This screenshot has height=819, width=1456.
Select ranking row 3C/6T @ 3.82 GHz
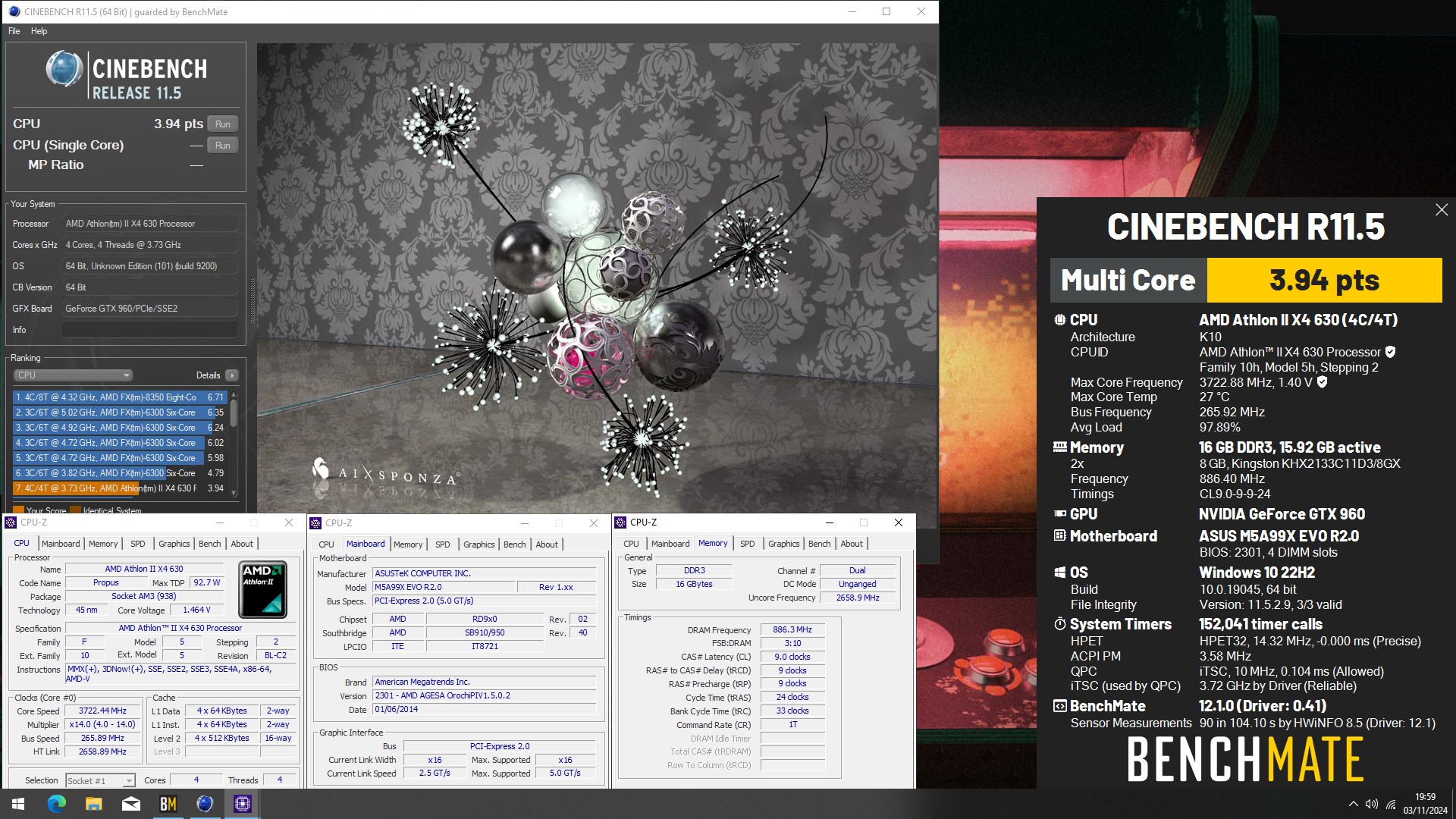120,473
